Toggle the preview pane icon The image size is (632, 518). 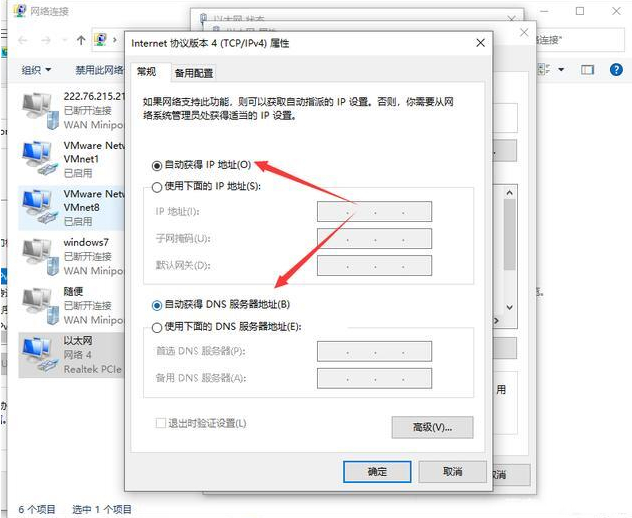587,70
